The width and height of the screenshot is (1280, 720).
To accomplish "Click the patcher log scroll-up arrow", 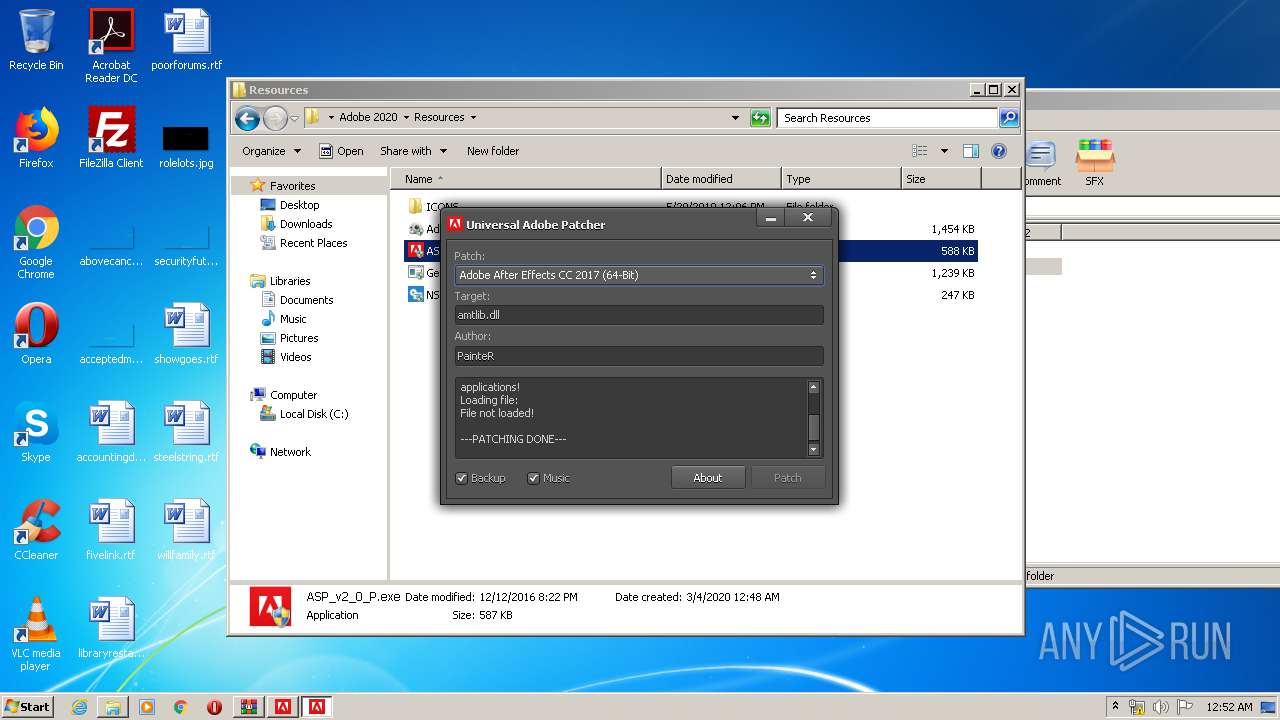I will click(814, 387).
